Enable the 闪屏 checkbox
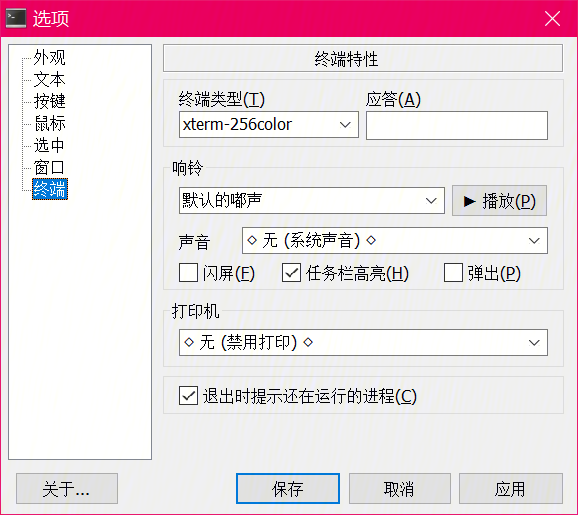The image size is (578, 515). click(x=188, y=273)
